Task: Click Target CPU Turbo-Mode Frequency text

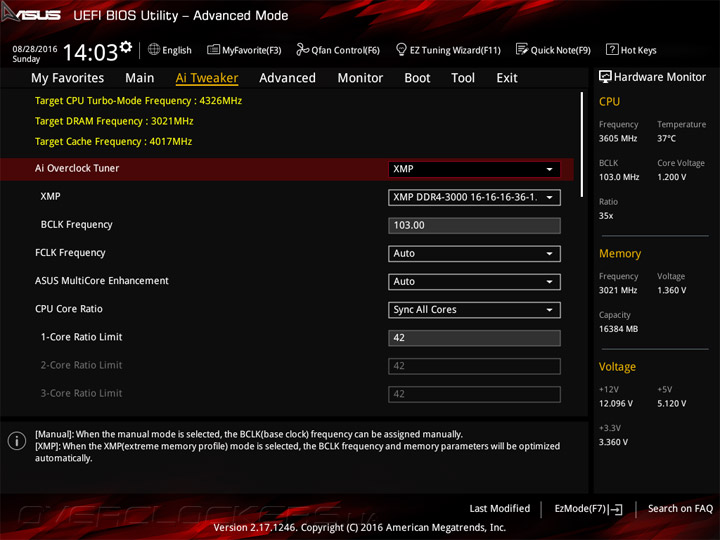Action: tap(138, 101)
